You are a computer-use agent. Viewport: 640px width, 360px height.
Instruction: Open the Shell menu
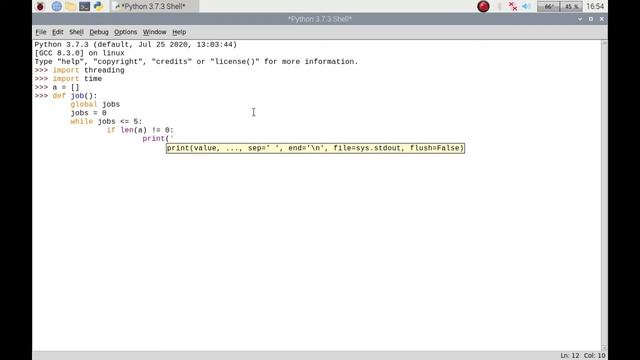pos(76,32)
